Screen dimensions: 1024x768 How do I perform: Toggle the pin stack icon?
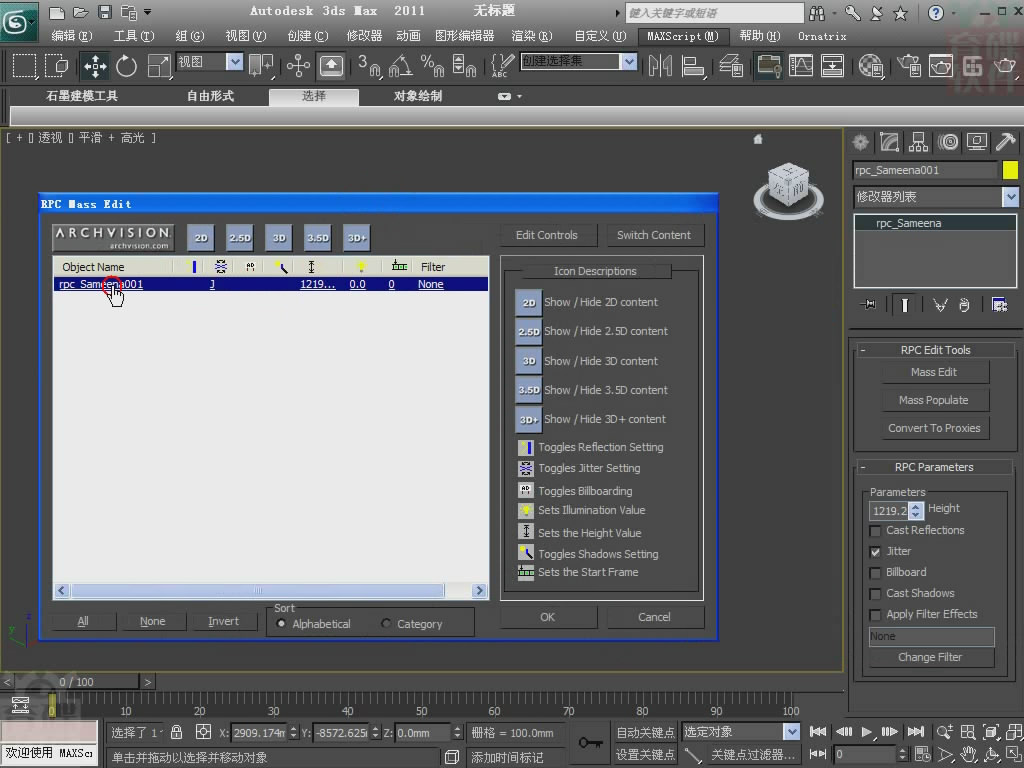pos(869,305)
